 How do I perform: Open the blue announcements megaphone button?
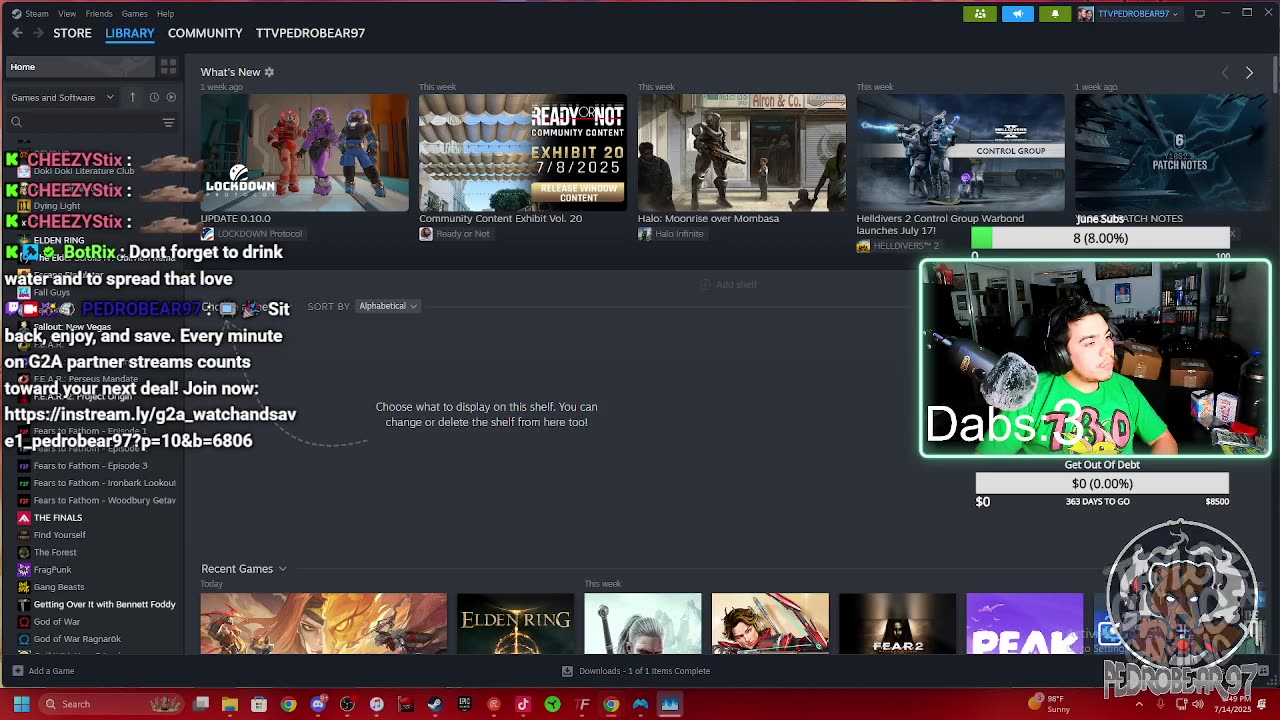click(x=1018, y=14)
